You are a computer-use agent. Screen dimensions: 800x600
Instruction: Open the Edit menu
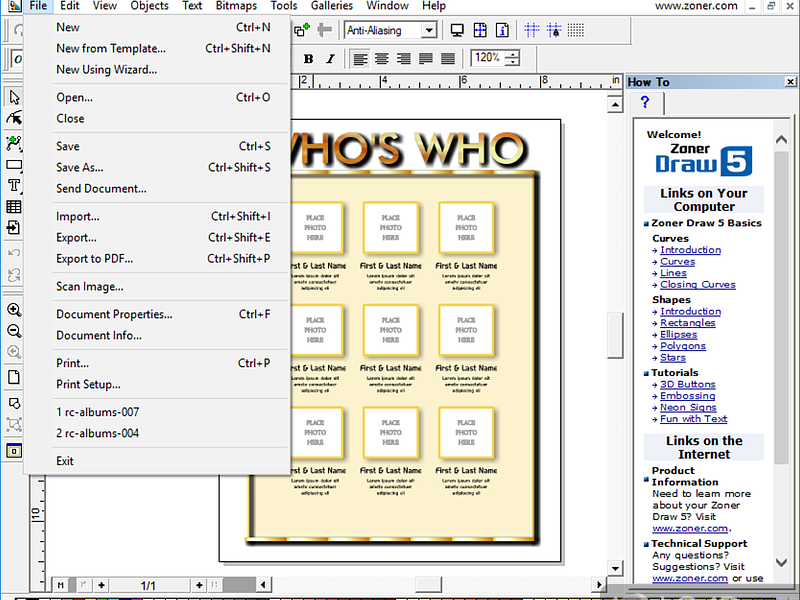pos(69,6)
